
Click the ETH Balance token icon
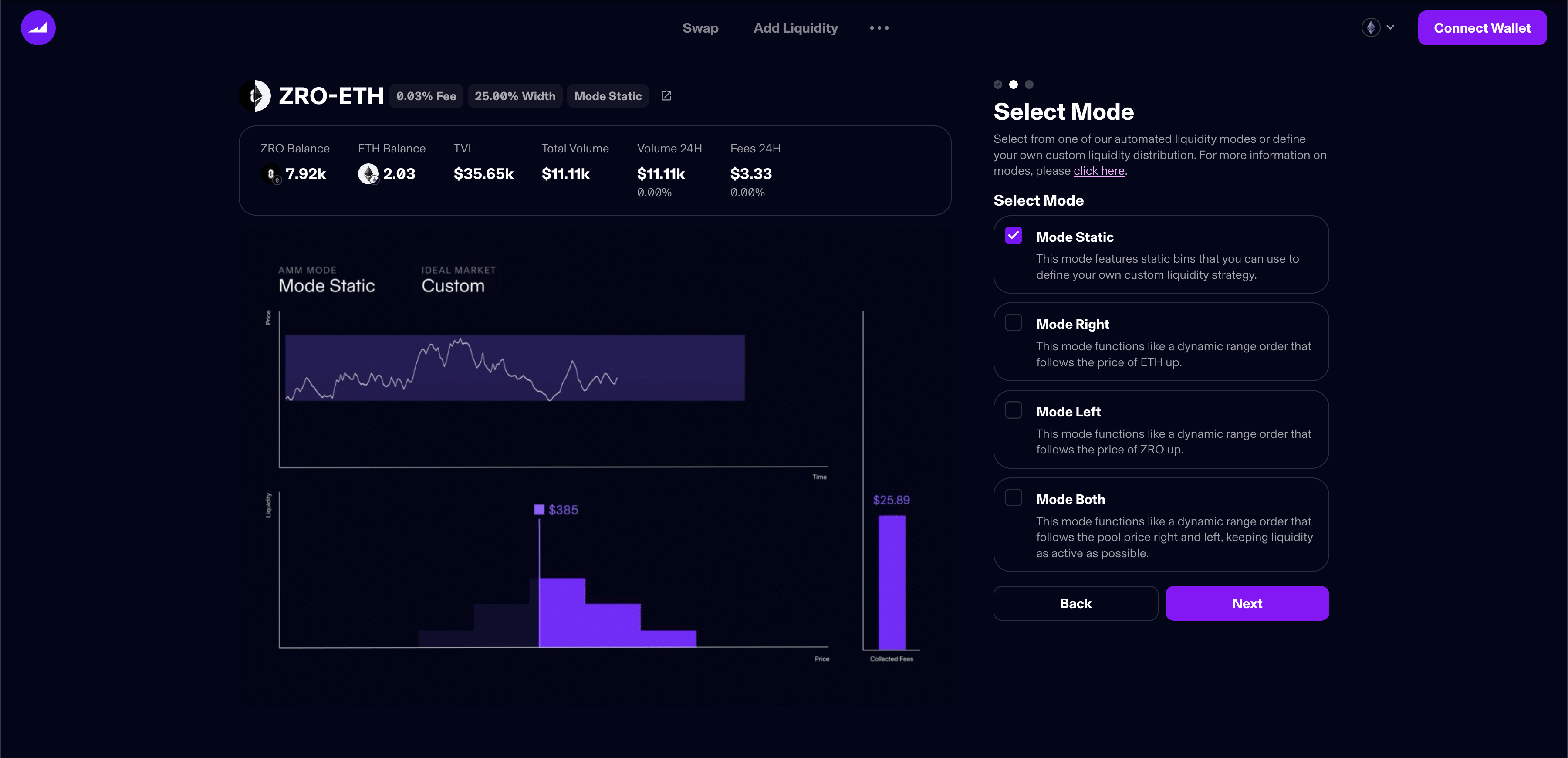[368, 174]
